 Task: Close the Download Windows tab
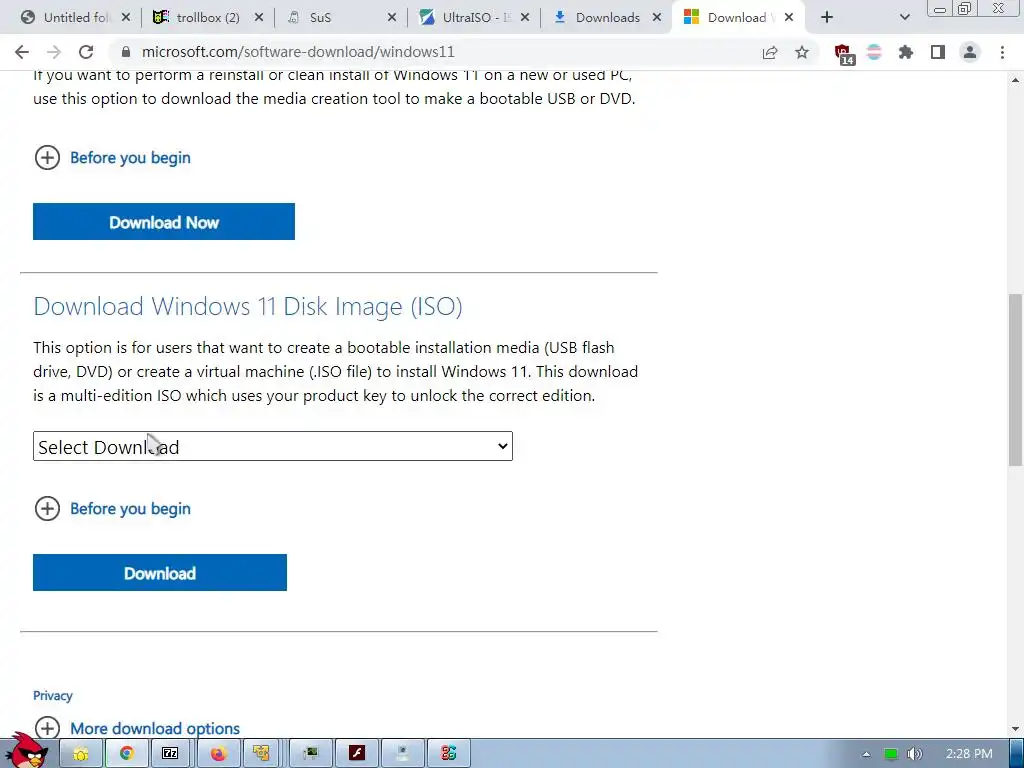pyautogui.click(x=789, y=18)
